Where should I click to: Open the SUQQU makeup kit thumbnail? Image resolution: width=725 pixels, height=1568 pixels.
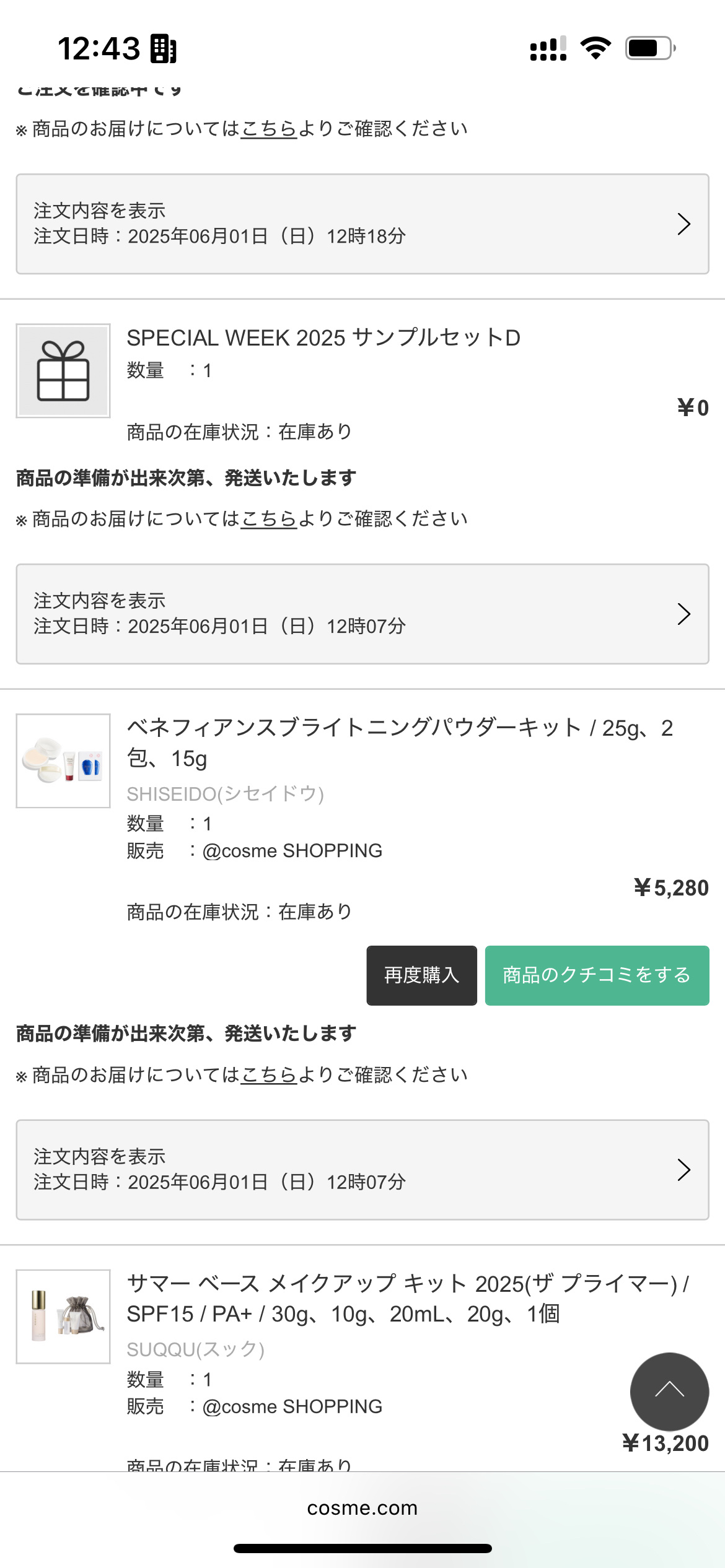pos(63,1316)
